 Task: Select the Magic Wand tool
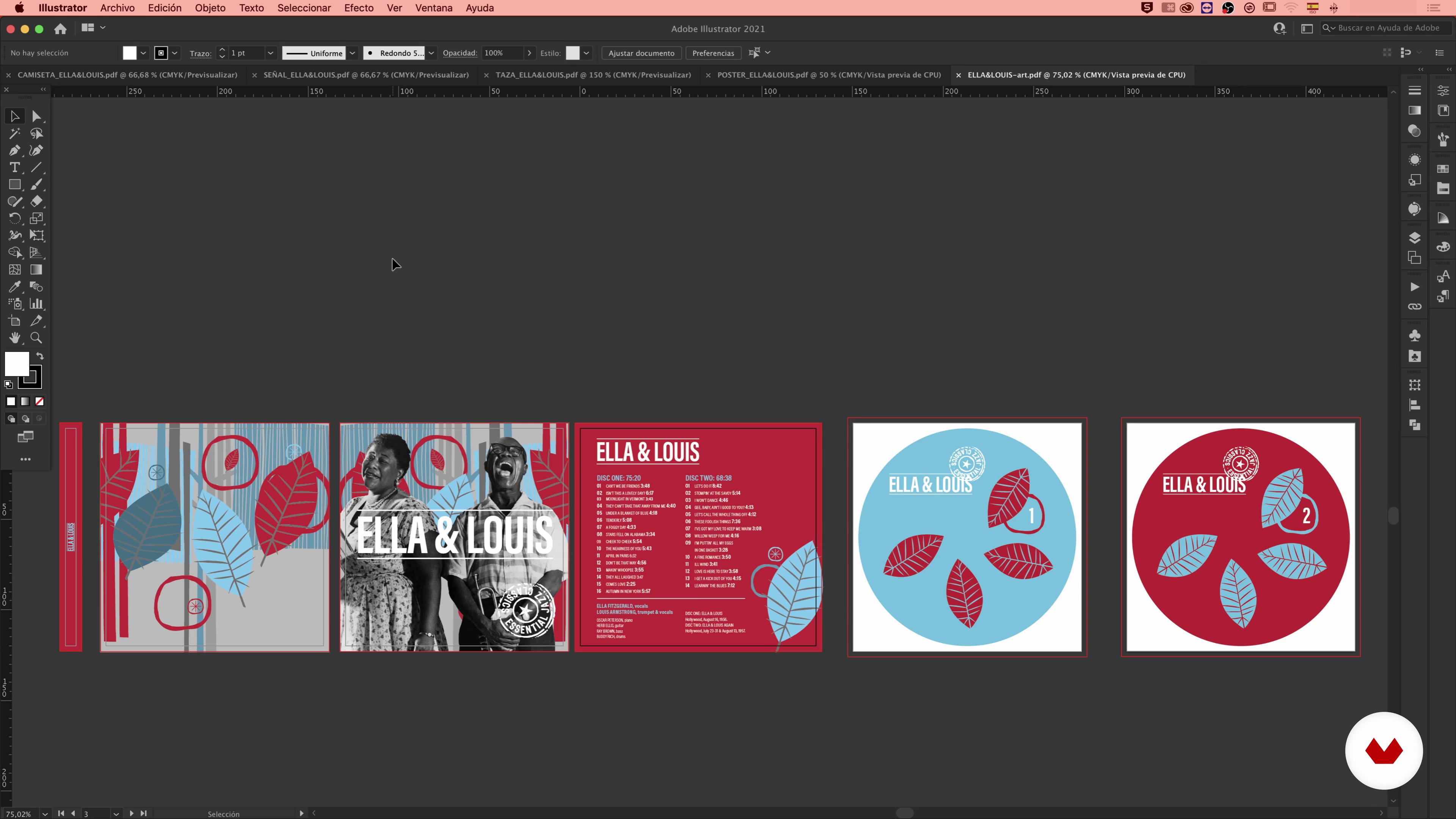[x=15, y=133]
